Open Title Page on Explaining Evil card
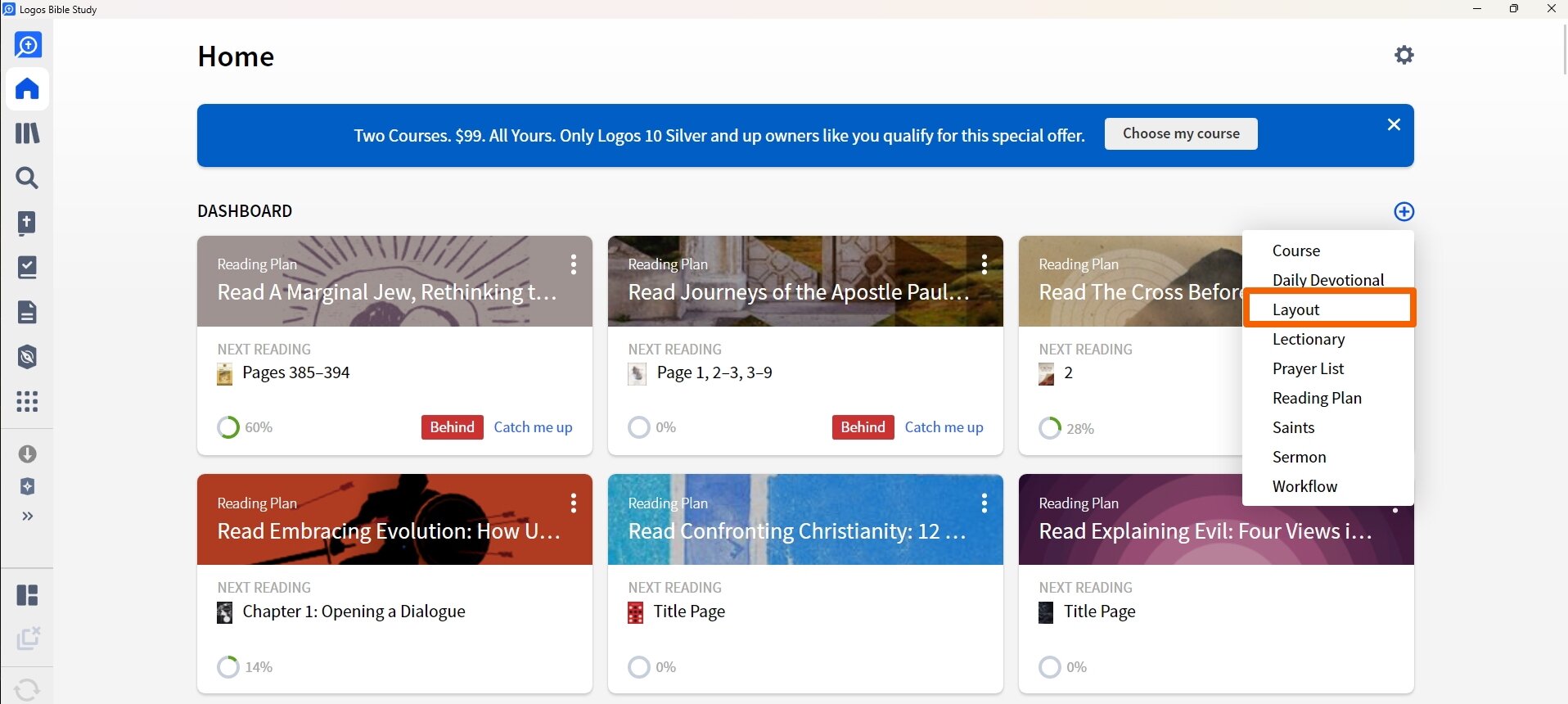 [1100, 611]
